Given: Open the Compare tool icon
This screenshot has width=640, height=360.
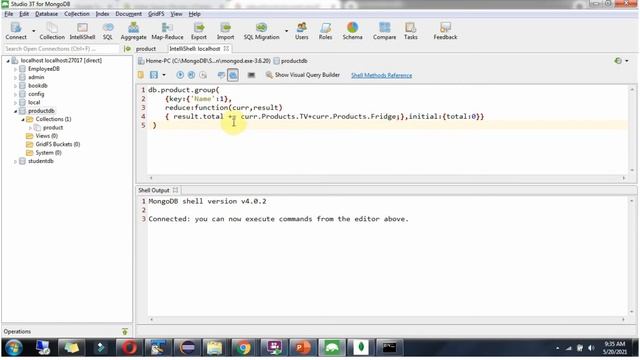Looking at the screenshot, I should coord(384,31).
